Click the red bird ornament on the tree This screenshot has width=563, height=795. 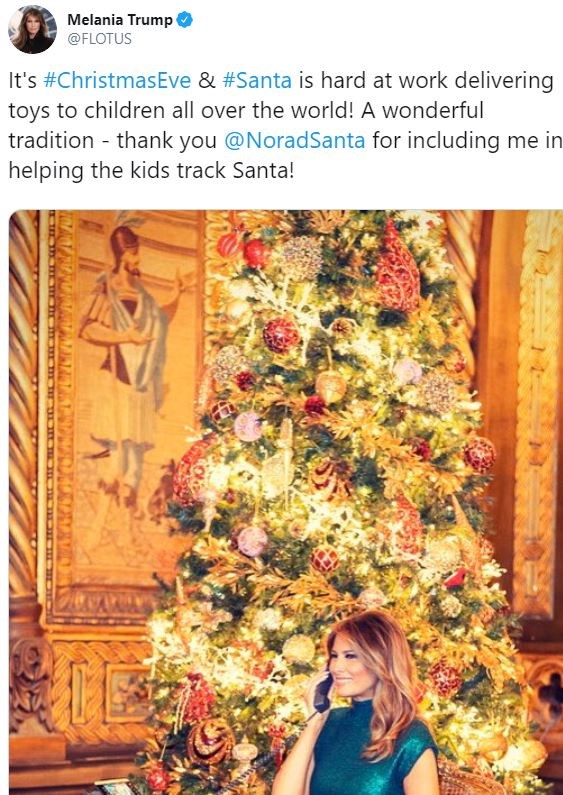[x=455, y=578]
